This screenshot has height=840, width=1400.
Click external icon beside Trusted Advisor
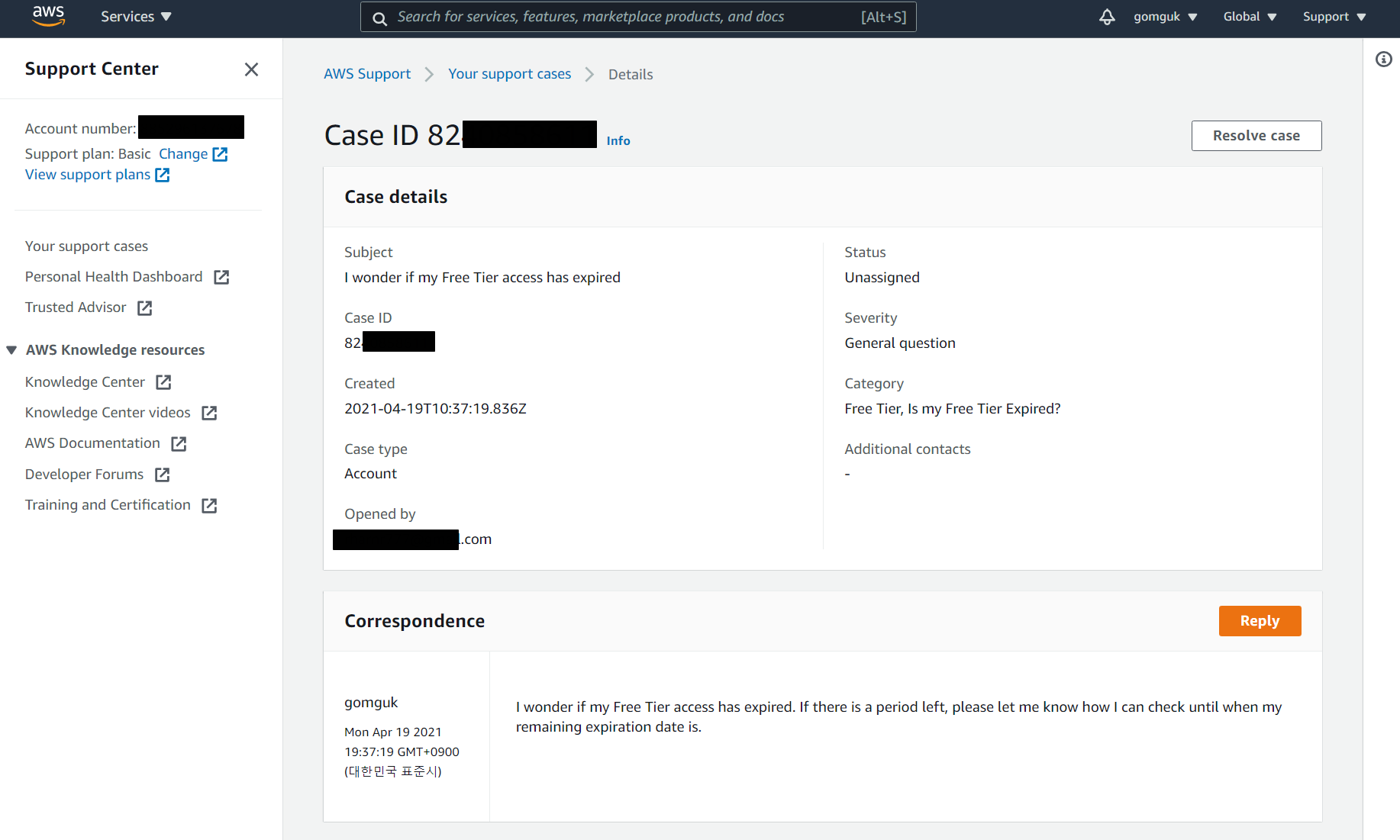coord(144,307)
